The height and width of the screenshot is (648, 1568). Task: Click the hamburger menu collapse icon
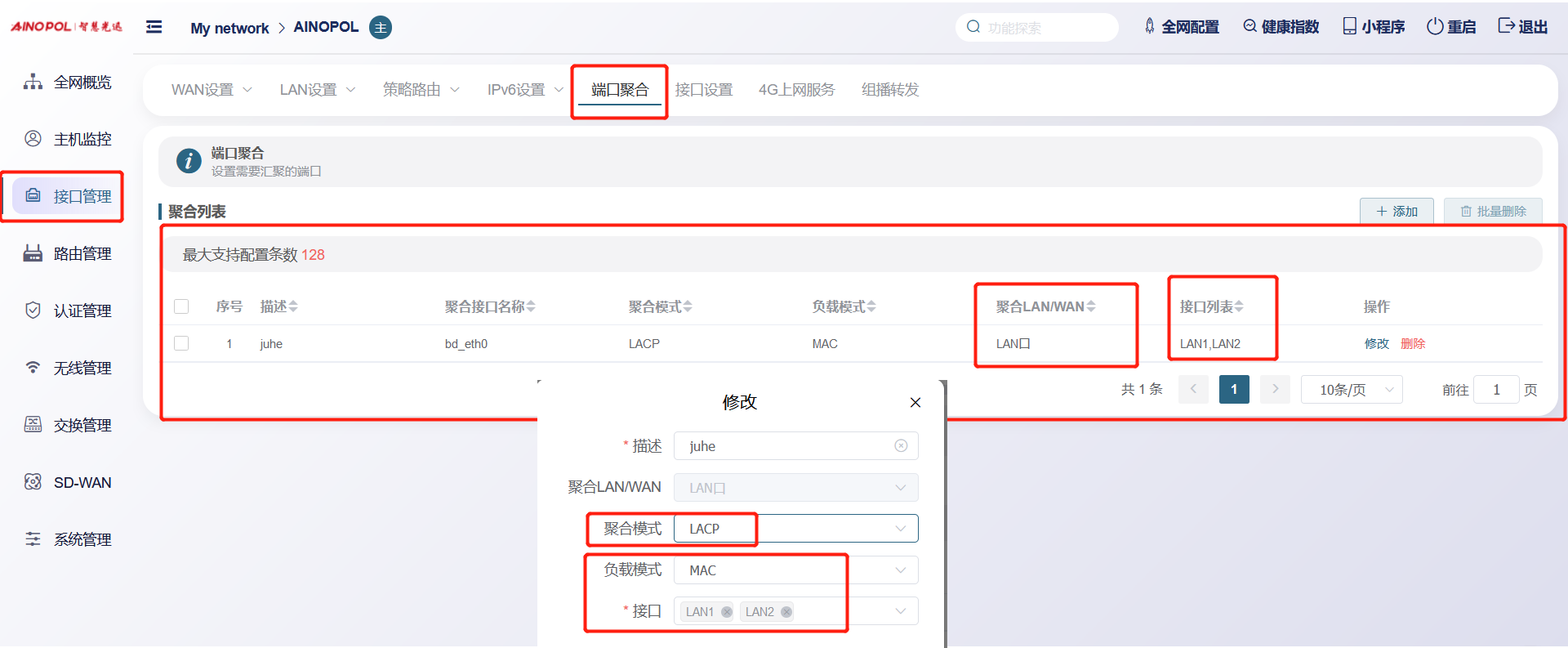pyautogui.click(x=154, y=27)
